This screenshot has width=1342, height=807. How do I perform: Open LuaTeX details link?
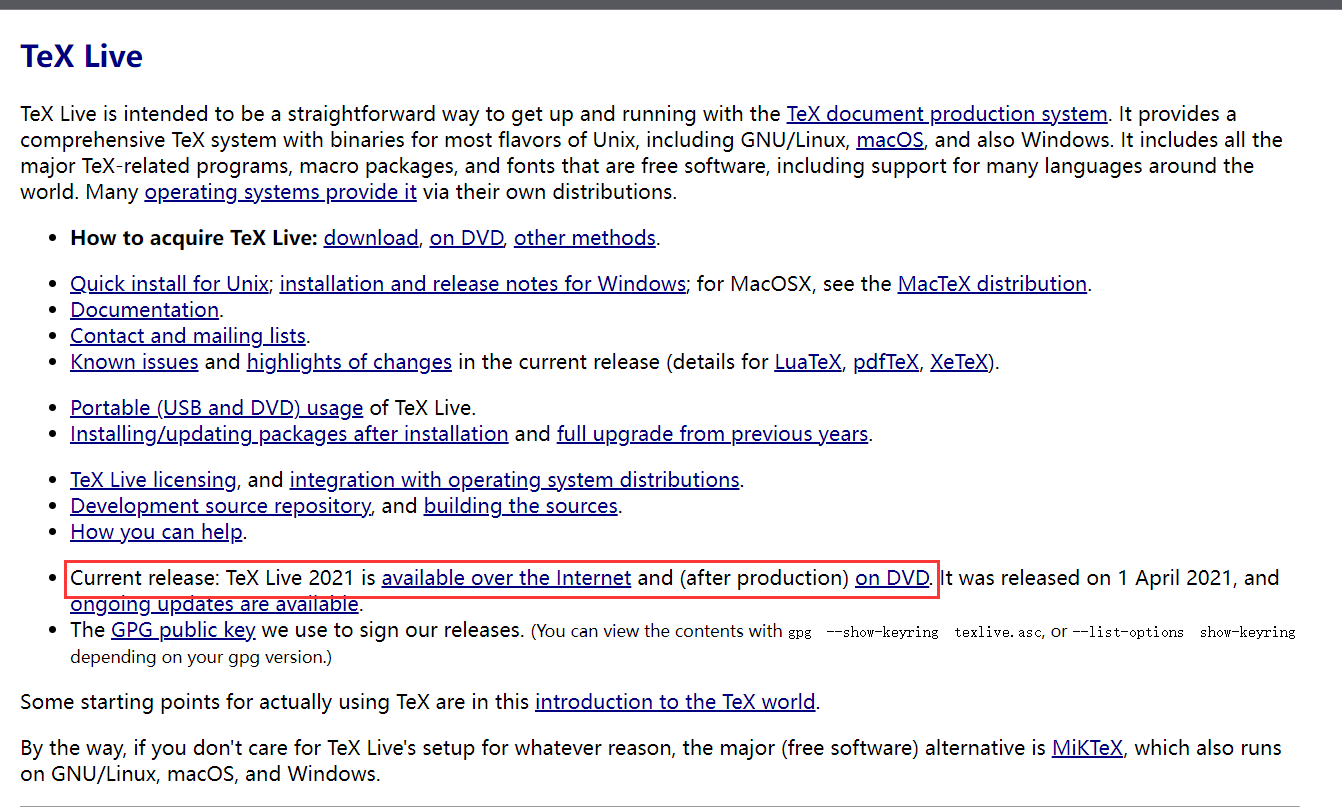[x=808, y=362]
